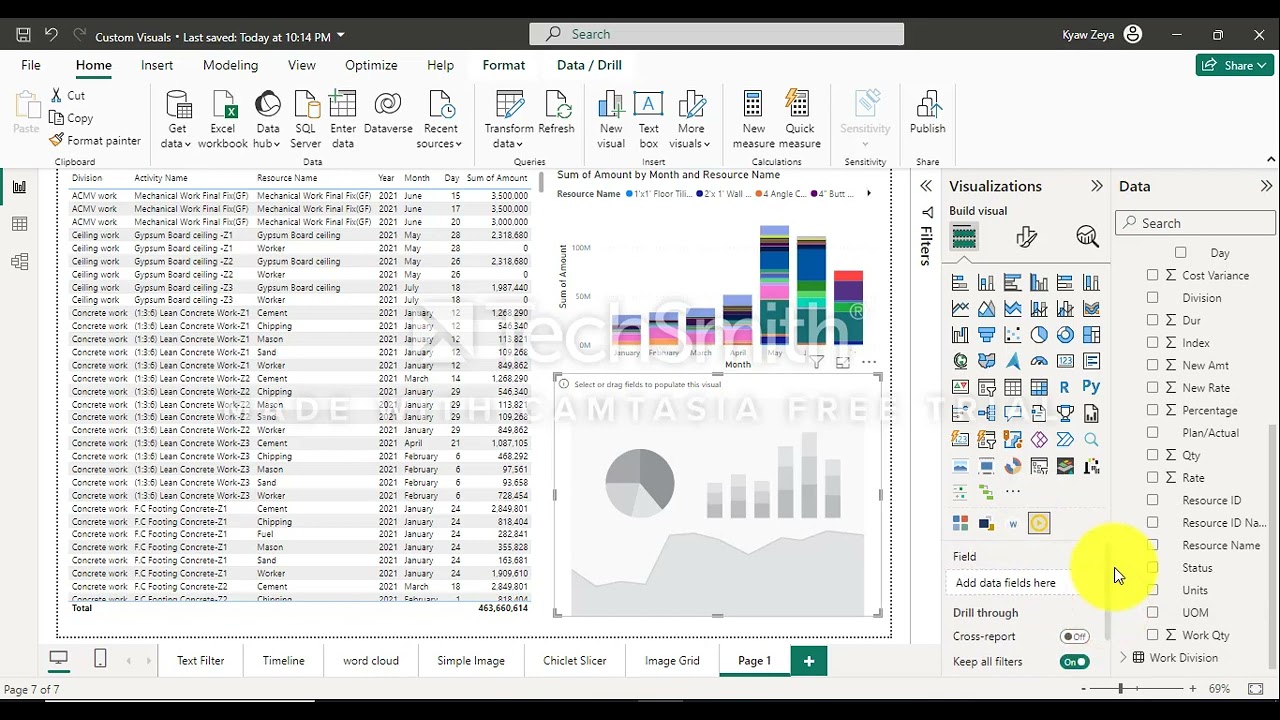
Task: Open the Data / Drill tab
Action: (x=589, y=65)
